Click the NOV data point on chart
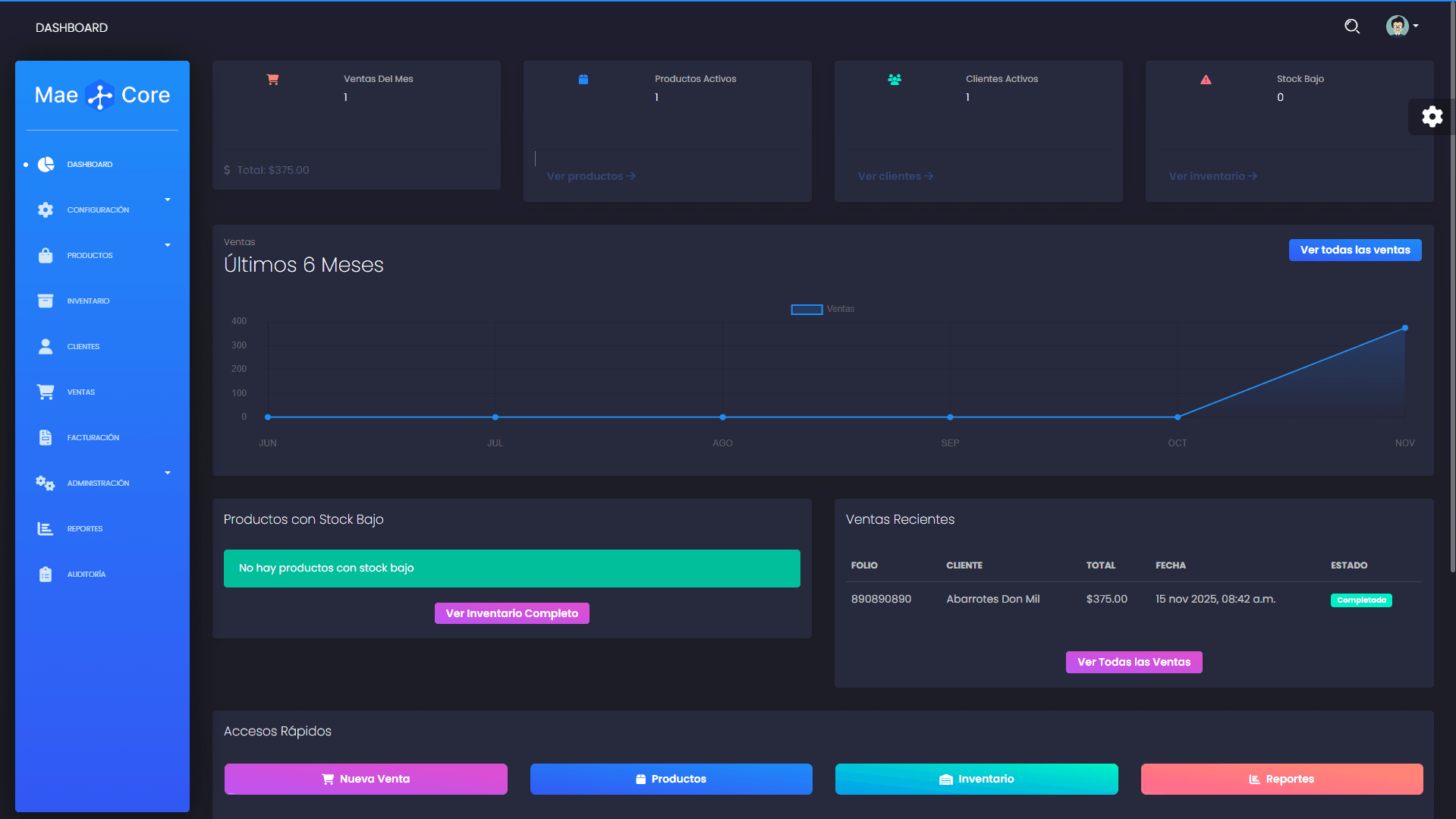 (1405, 328)
